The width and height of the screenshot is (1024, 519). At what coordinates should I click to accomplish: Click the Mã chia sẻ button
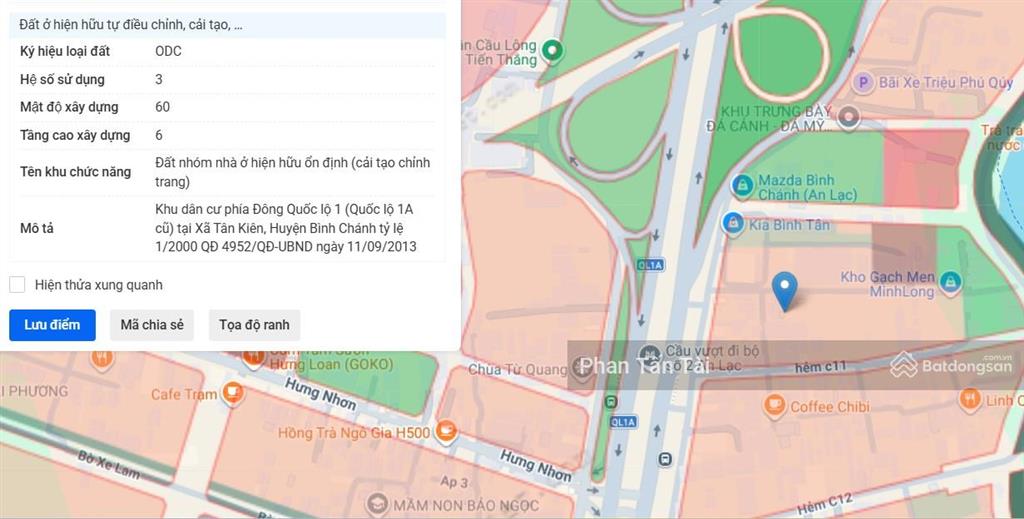152,324
